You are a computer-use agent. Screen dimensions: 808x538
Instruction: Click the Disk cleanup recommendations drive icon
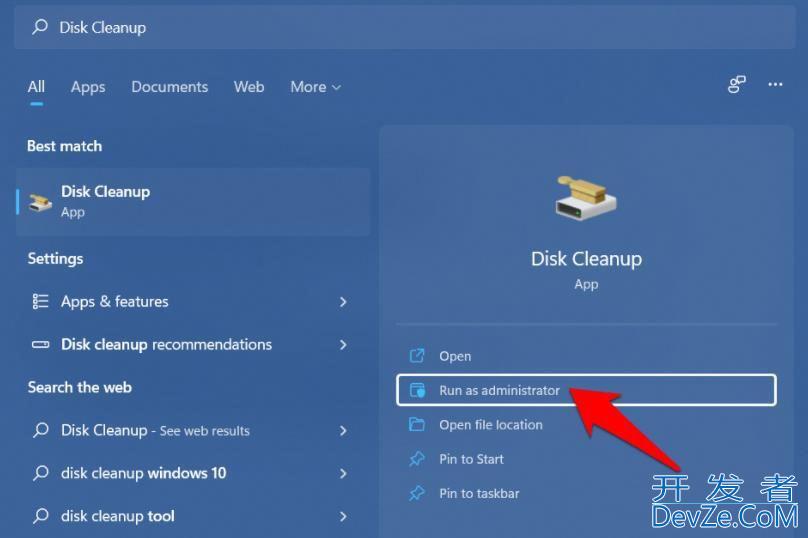click(40, 344)
